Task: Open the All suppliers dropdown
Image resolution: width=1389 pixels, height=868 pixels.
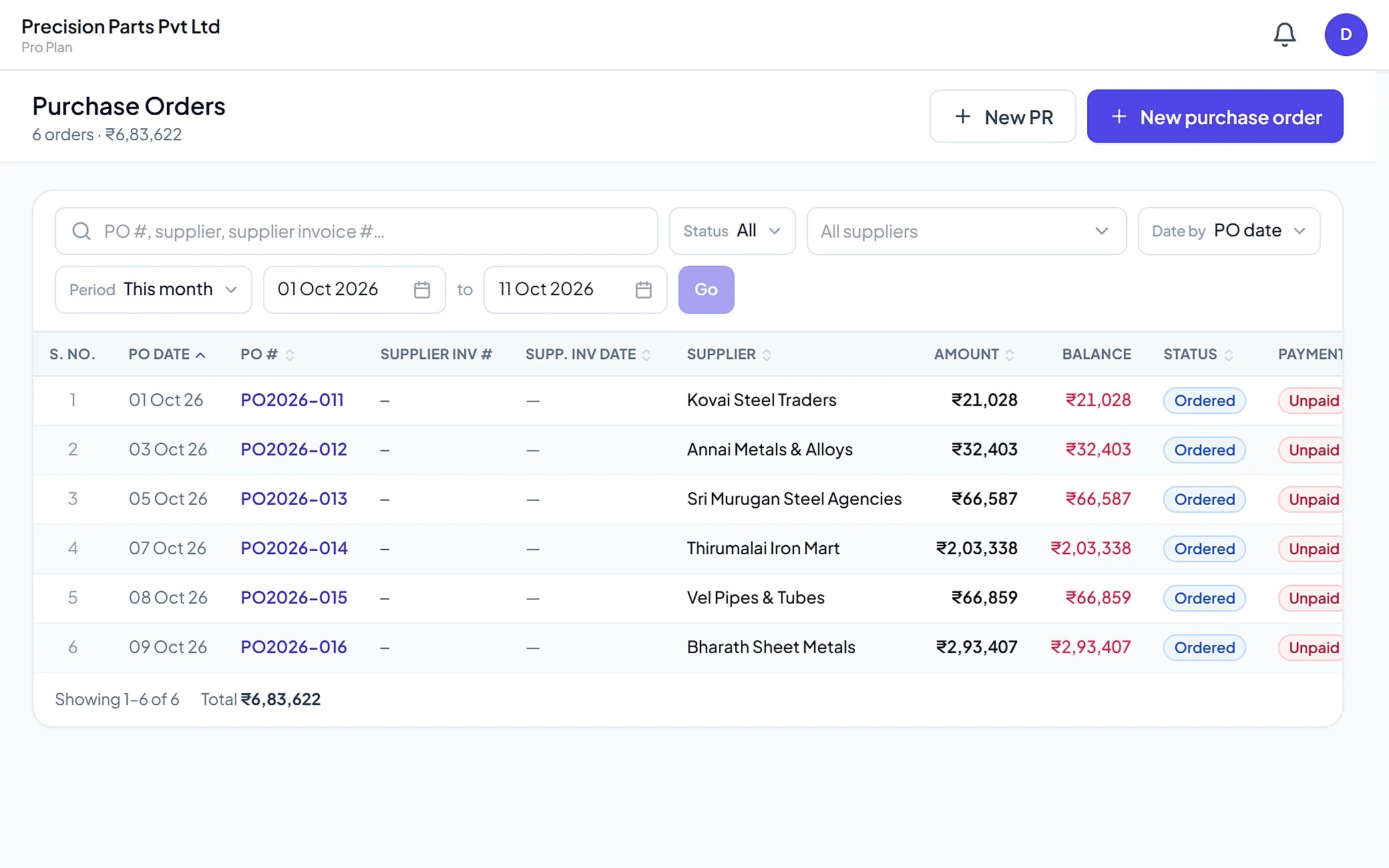Action: click(966, 231)
